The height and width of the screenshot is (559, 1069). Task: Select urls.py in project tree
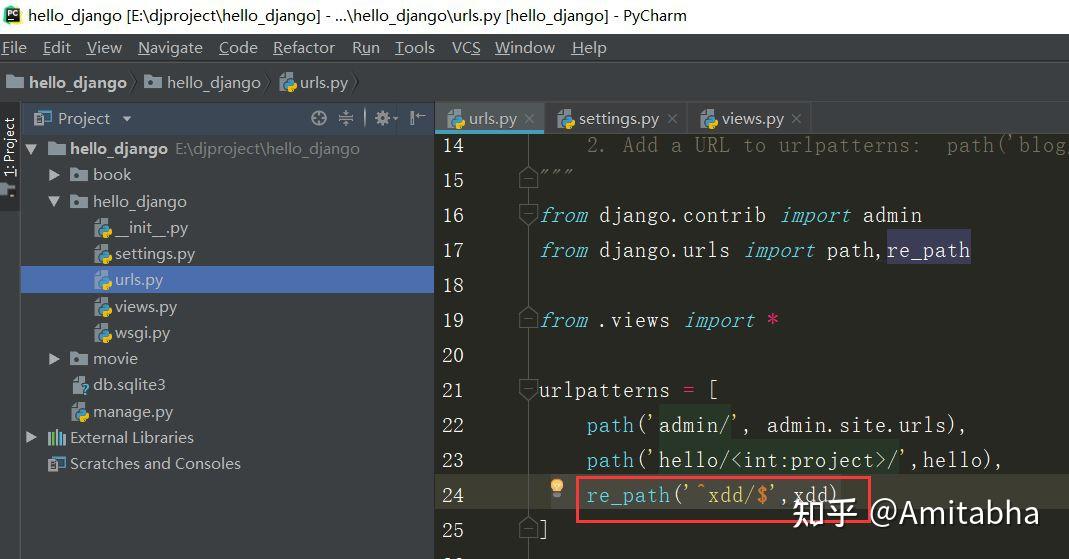tap(139, 280)
